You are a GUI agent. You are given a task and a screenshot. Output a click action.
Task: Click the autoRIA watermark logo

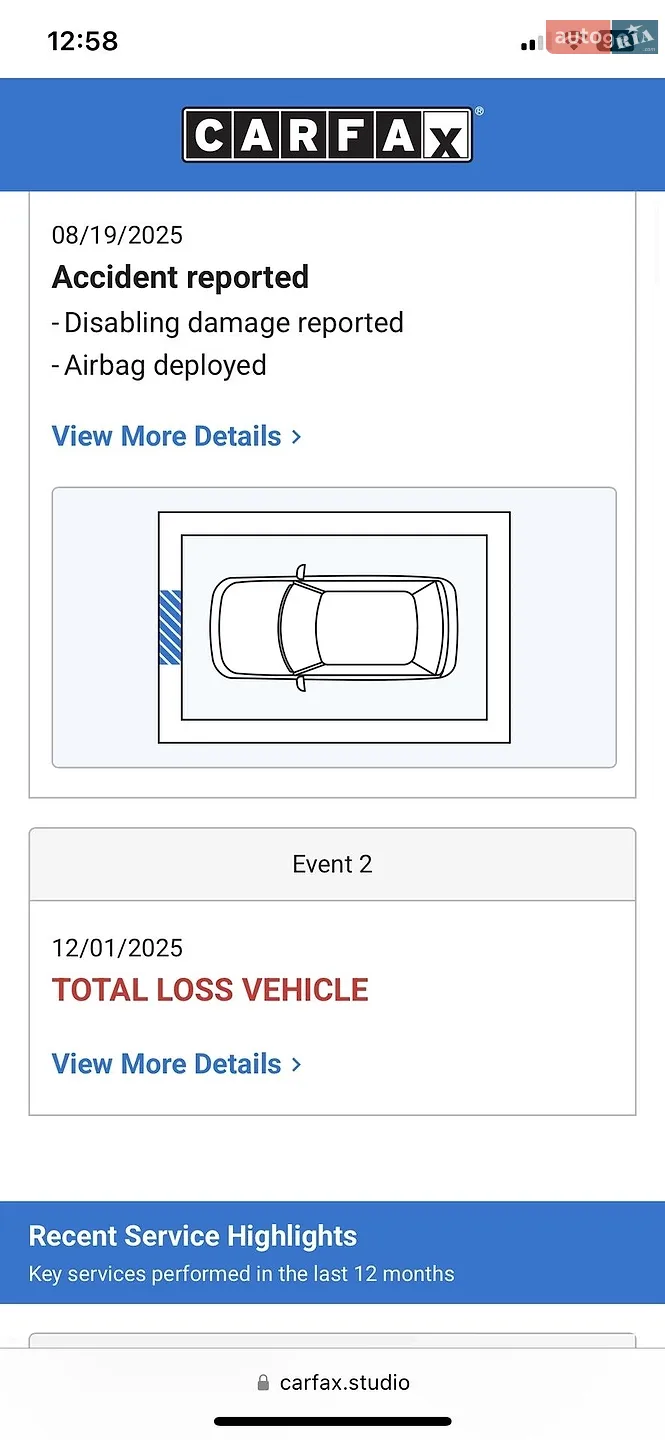pyautogui.click(x=602, y=38)
